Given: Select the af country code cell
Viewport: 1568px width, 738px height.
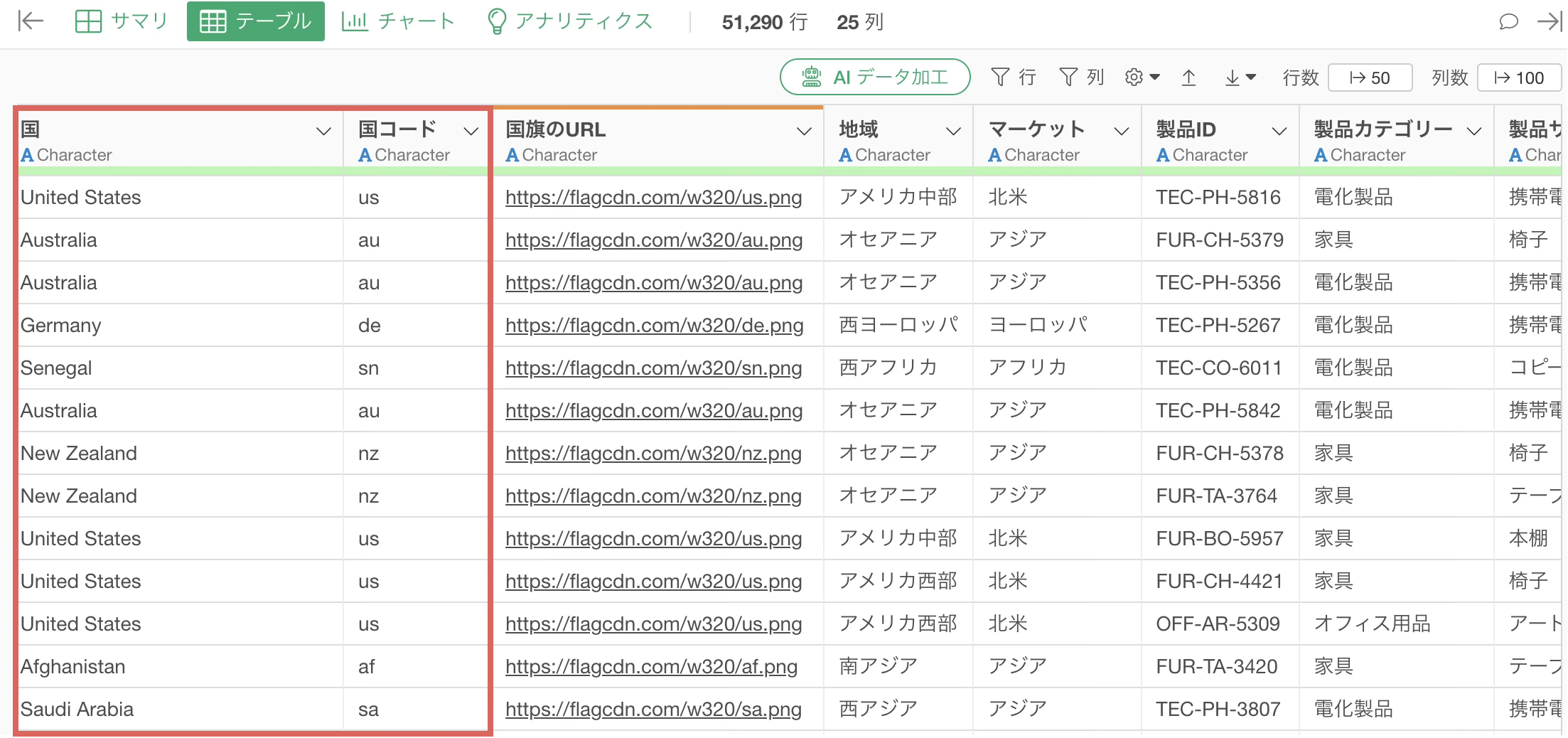Looking at the screenshot, I should click(417, 667).
